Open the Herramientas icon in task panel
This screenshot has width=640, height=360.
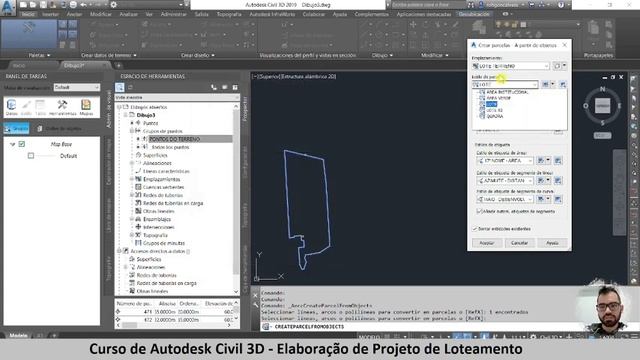click(x=62, y=107)
